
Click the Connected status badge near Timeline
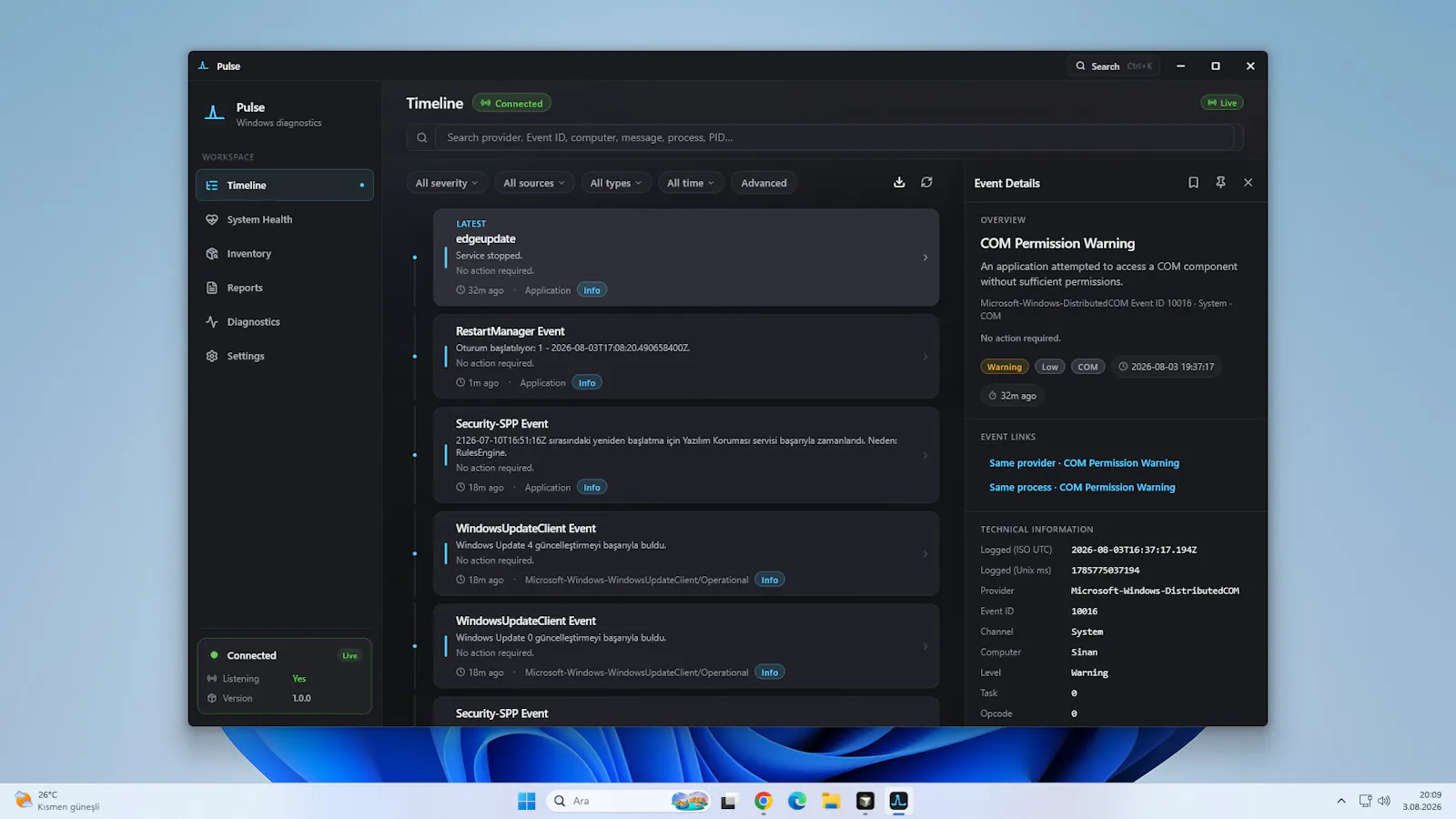pos(512,104)
